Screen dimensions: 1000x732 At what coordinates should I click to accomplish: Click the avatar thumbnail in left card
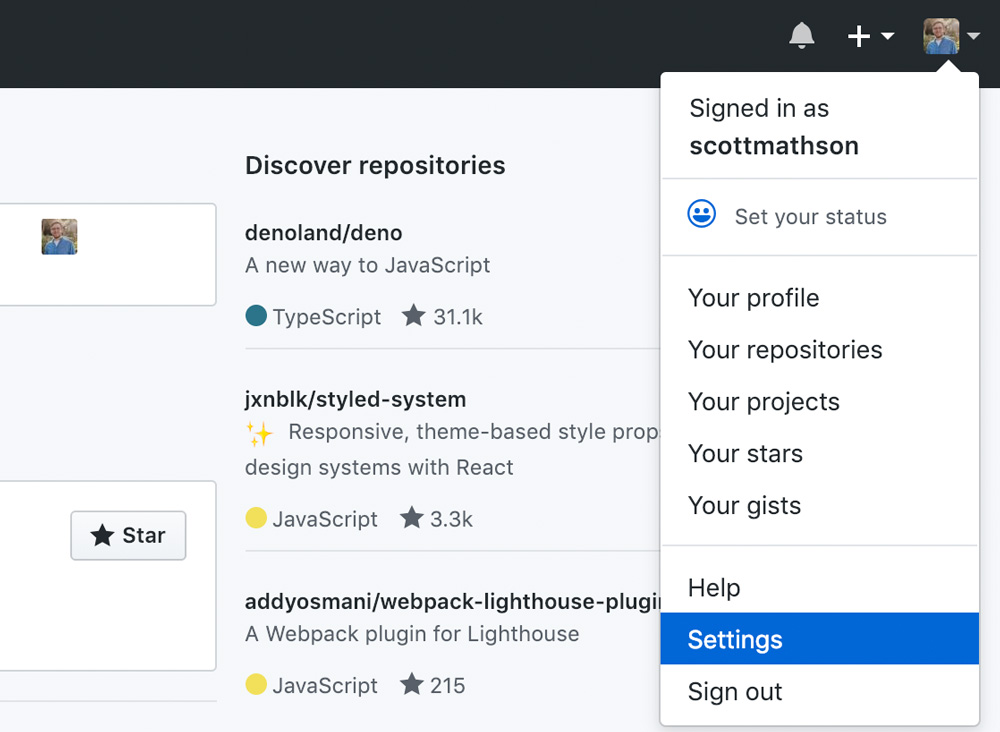(x=59, y=237)
